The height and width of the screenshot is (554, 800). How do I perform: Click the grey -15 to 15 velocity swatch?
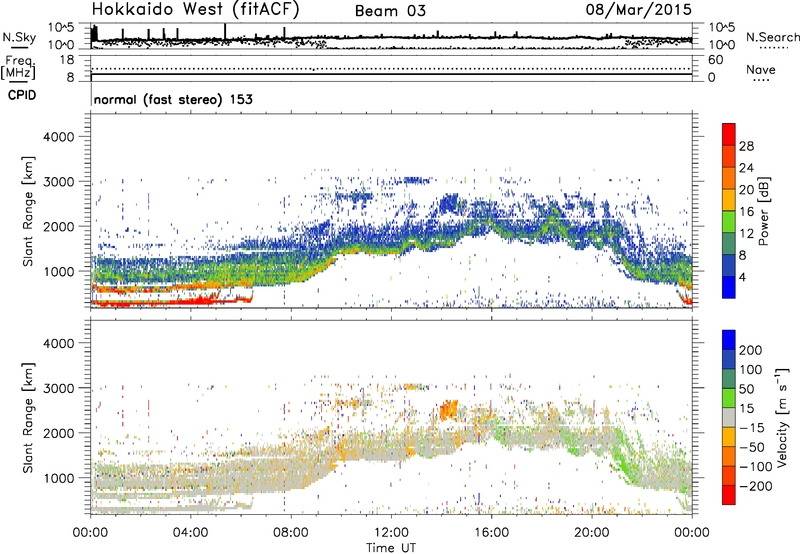click(729, 417)
